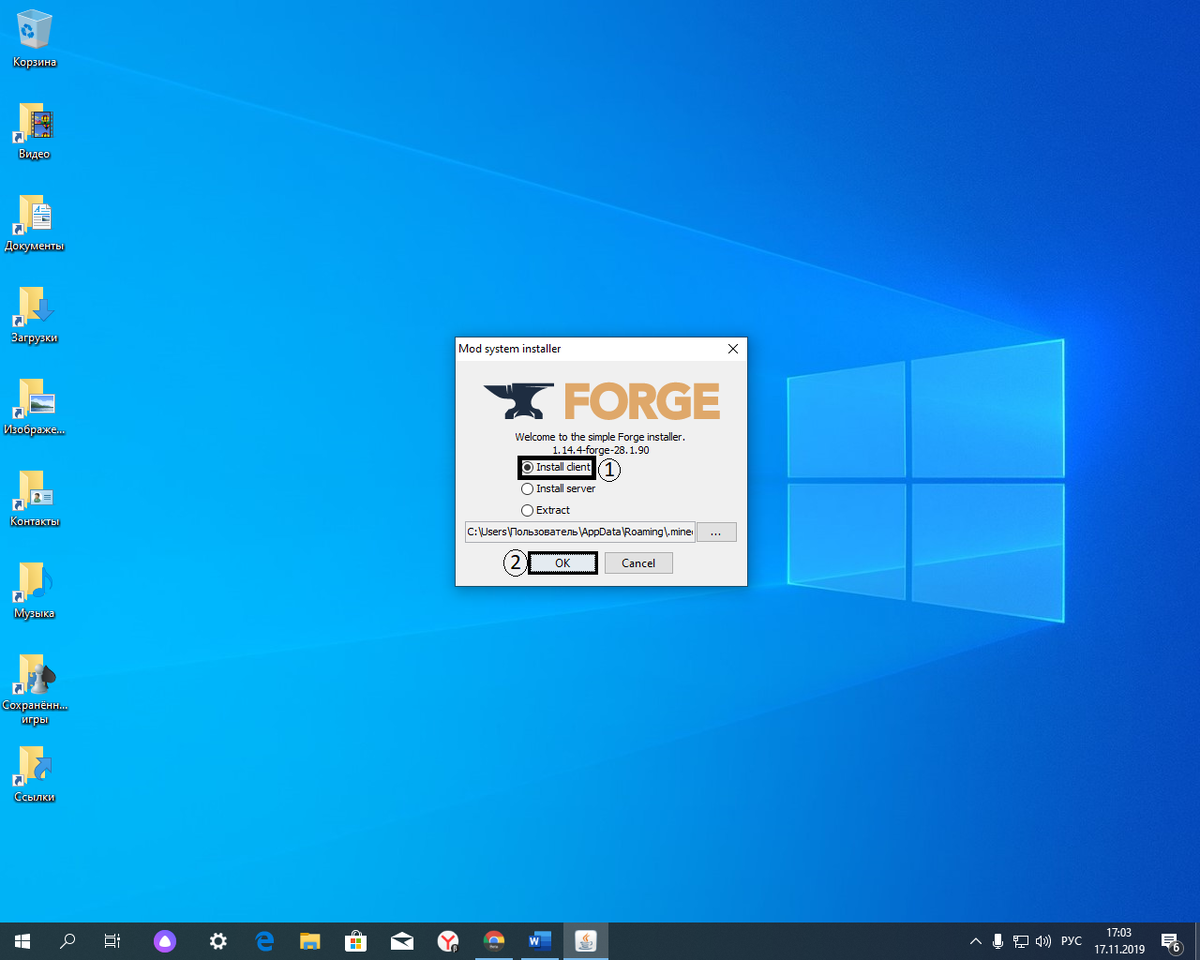Open File Explorer from the taskbar
The image size is (1200, 960).
[310, 941]
